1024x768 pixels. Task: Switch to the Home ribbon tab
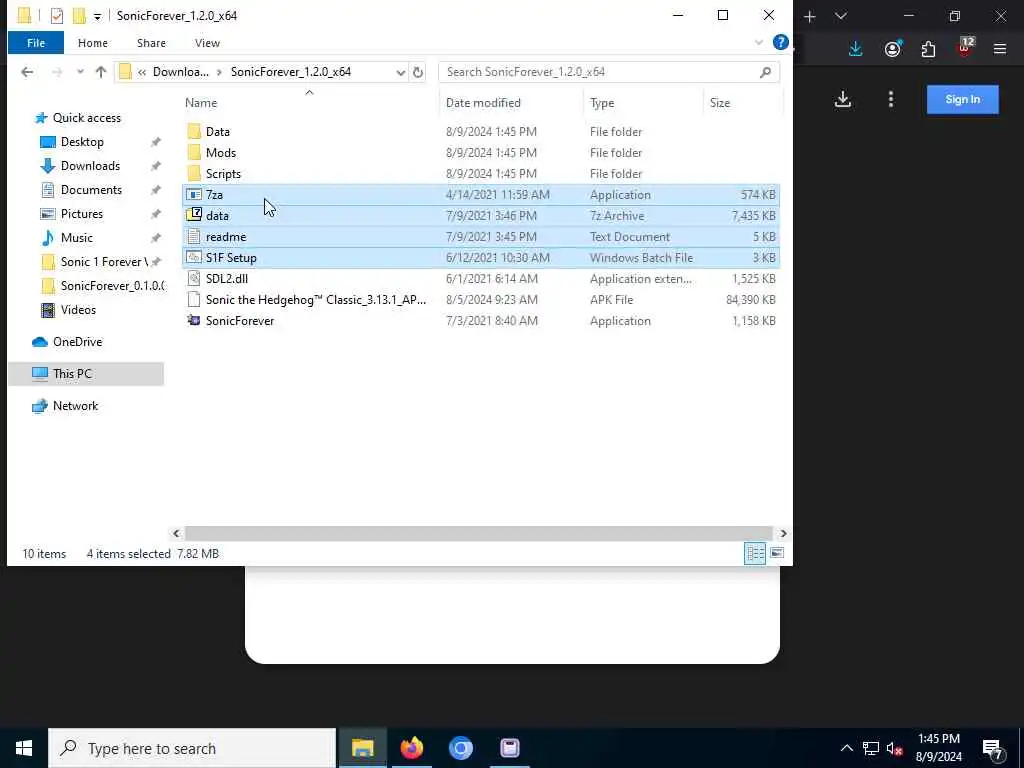[93, 42]
